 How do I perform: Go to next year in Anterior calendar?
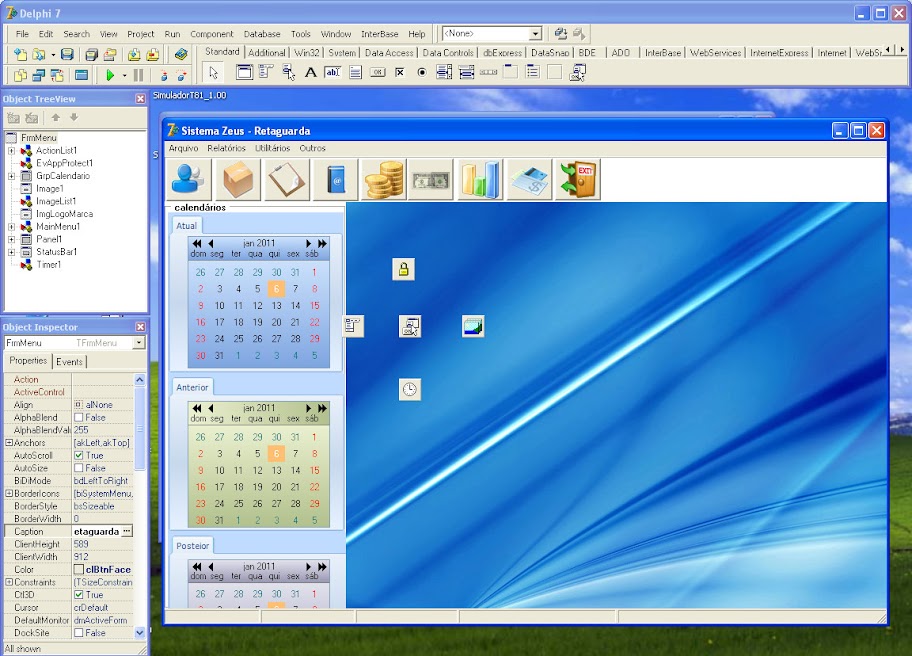(x=322, y=408)
